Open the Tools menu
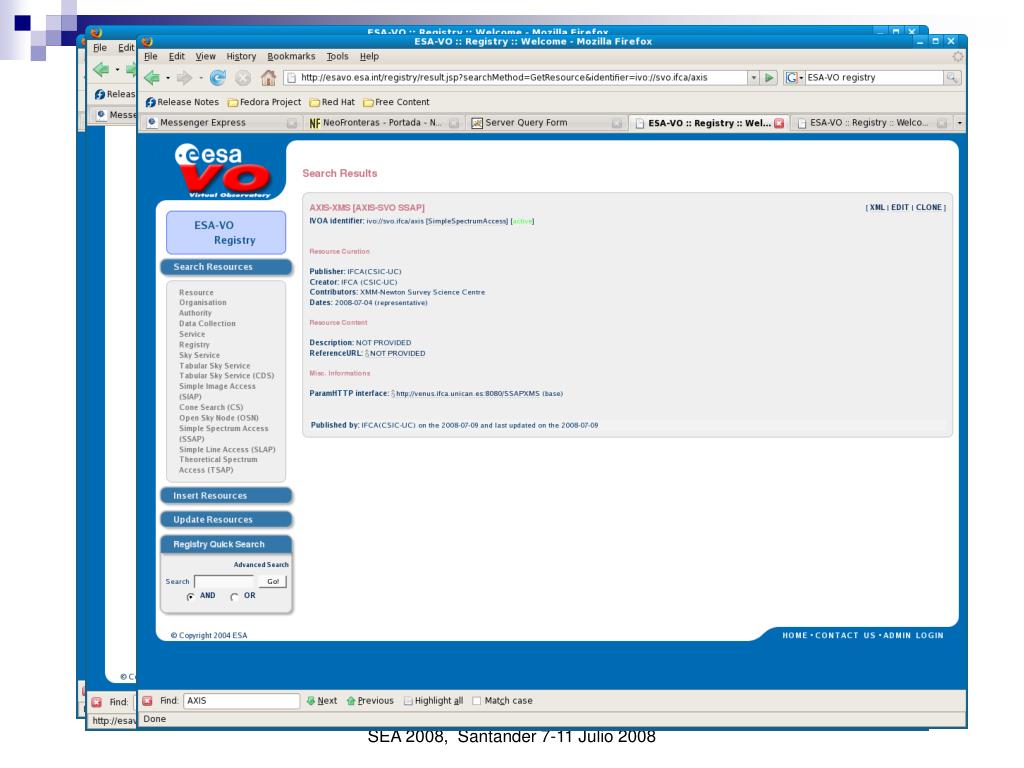 click(338, 57)
